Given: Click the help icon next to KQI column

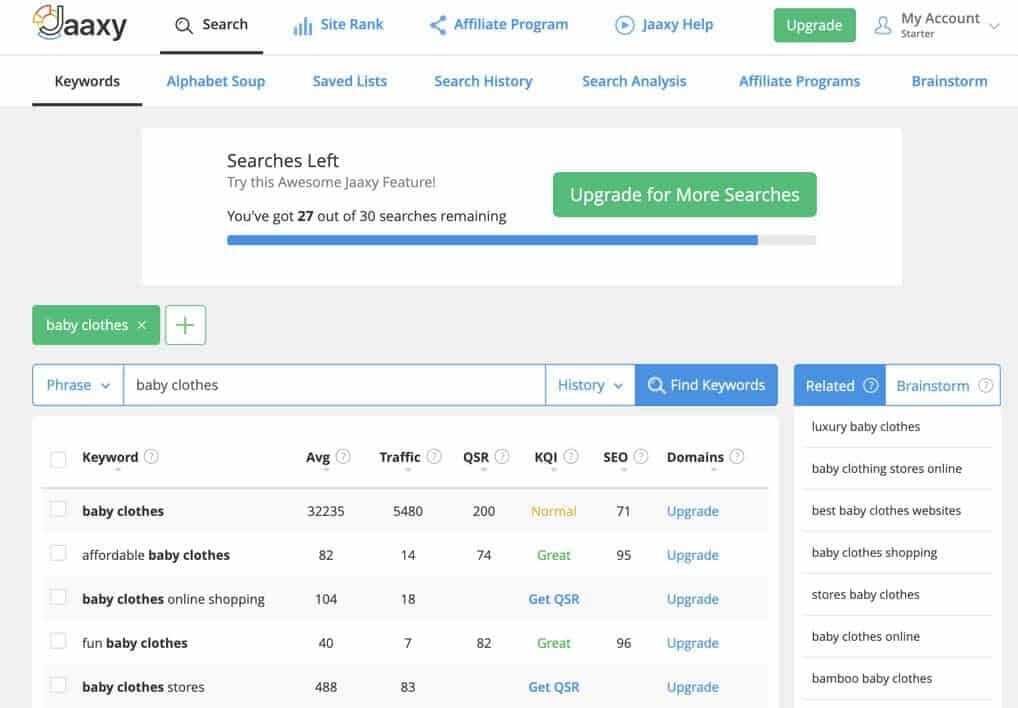Looking at the screenshot, I should pos(571,456).
